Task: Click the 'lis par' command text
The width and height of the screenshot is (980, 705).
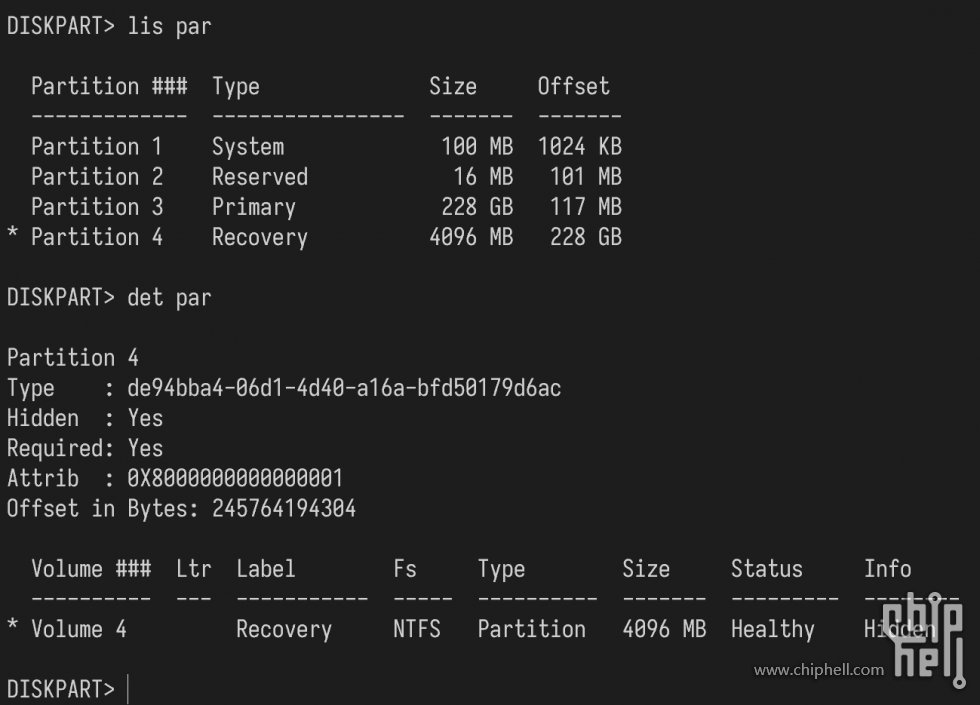Action: [x=169, y=27]
